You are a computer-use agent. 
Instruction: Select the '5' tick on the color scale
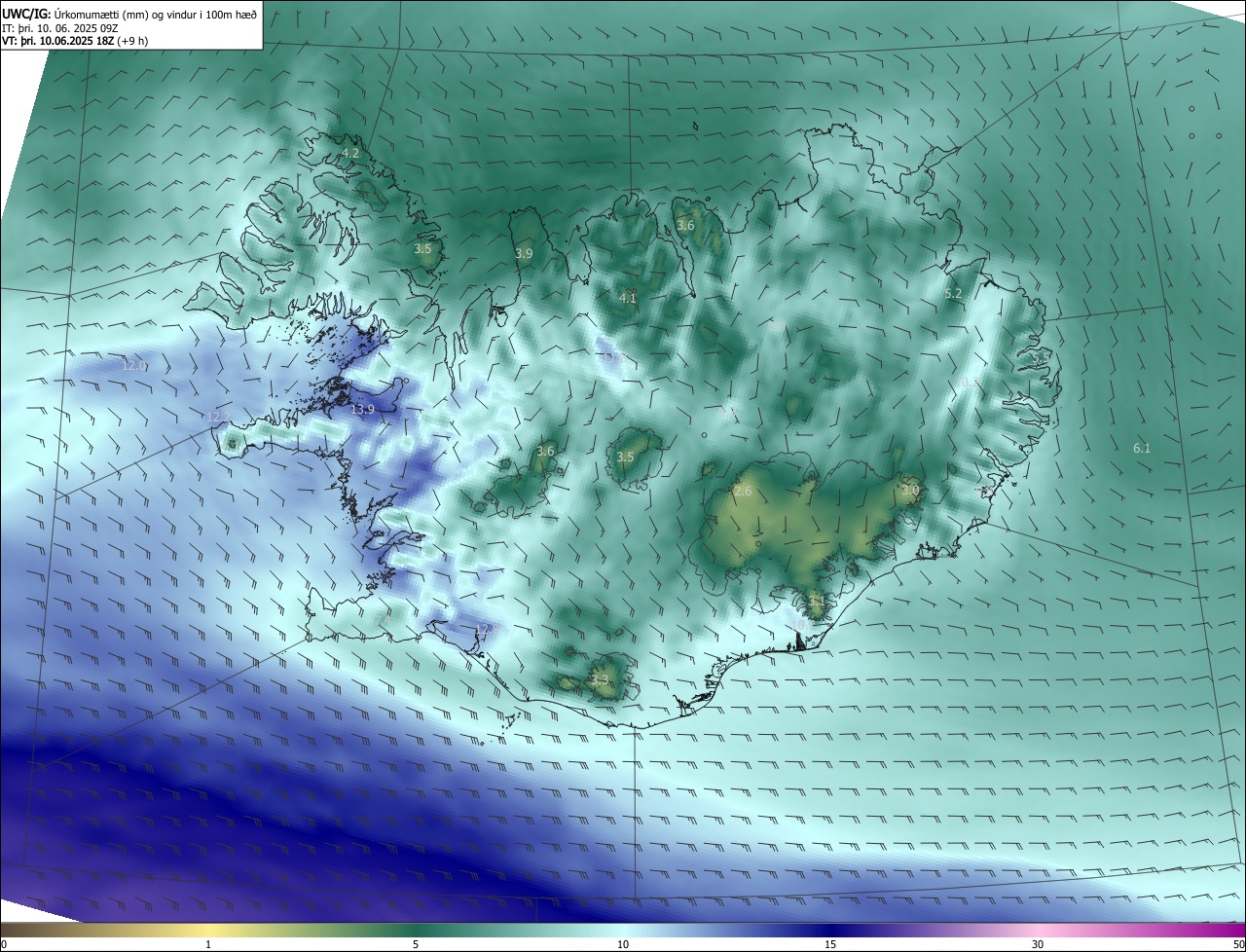click(416, 944)
